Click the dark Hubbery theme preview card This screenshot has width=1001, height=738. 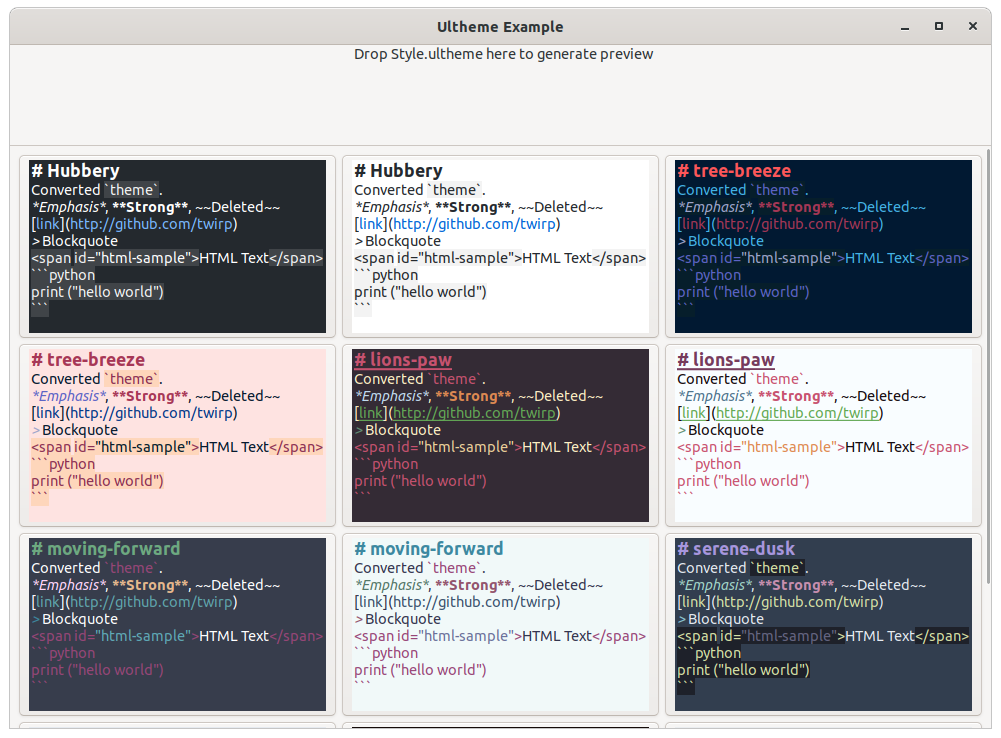point(177,246)
